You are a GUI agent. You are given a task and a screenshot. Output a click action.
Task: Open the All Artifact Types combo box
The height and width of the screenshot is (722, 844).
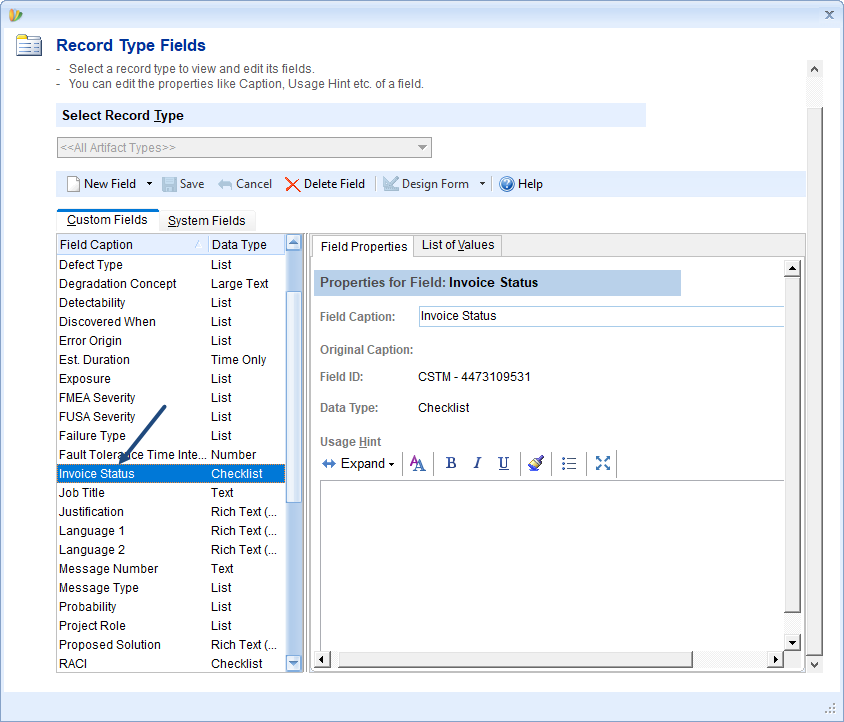click(244, 148)
